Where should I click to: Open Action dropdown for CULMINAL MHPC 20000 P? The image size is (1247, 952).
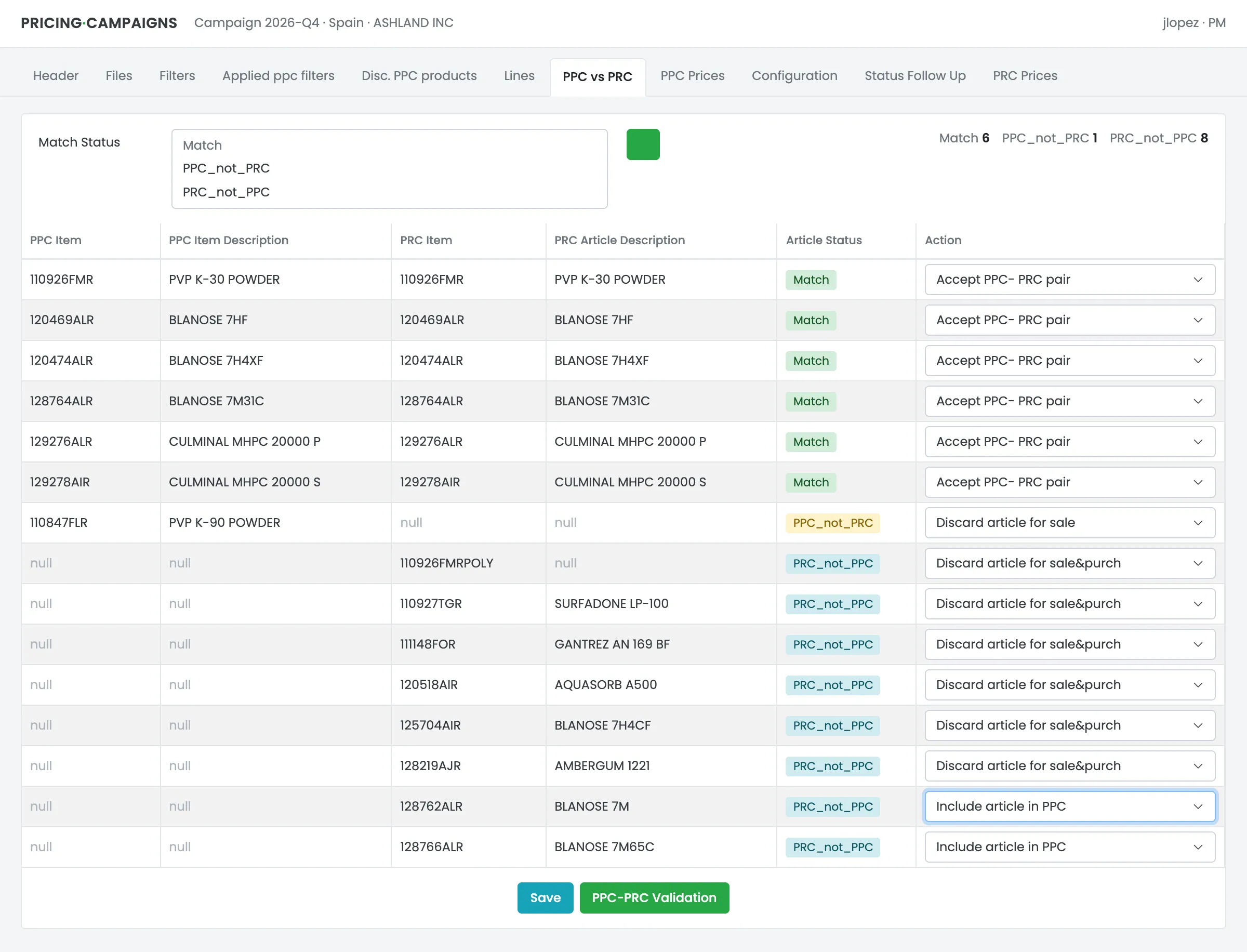[x=1070, y=442]
